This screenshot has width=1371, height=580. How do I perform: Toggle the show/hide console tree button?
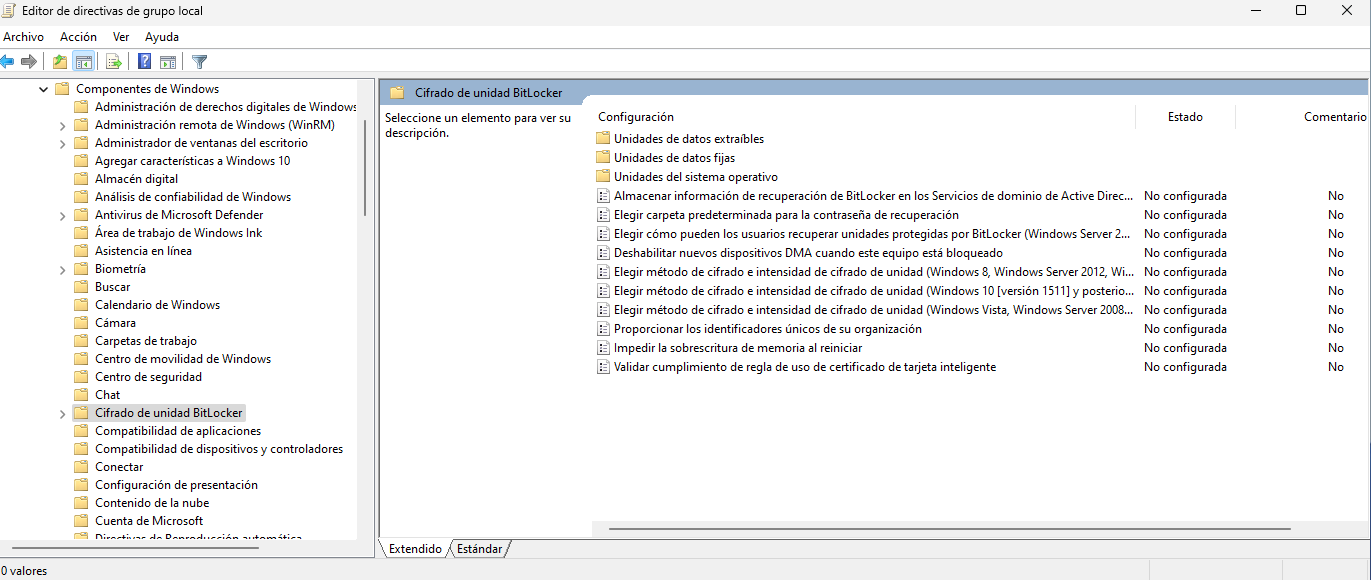click(84, 62)
